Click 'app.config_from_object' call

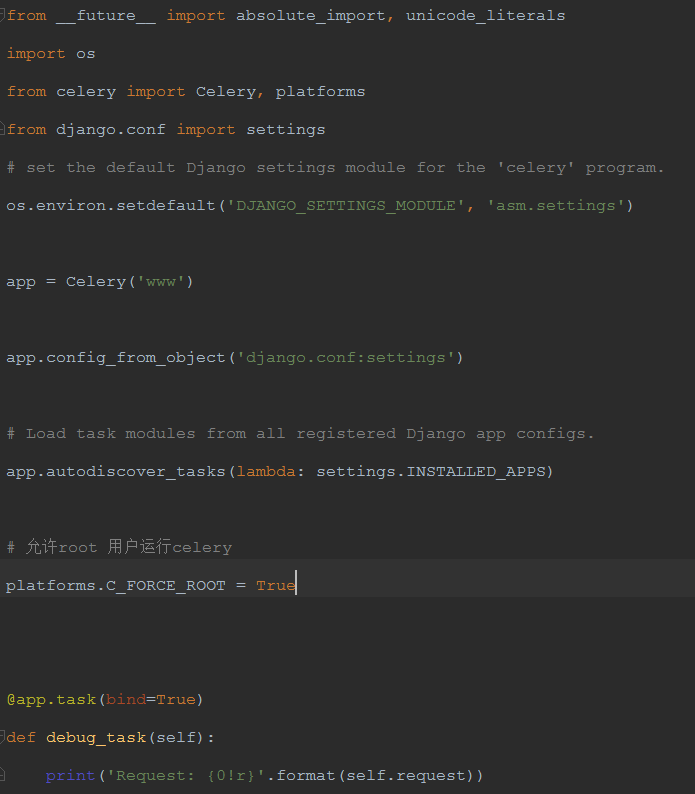tap(115, 358)
